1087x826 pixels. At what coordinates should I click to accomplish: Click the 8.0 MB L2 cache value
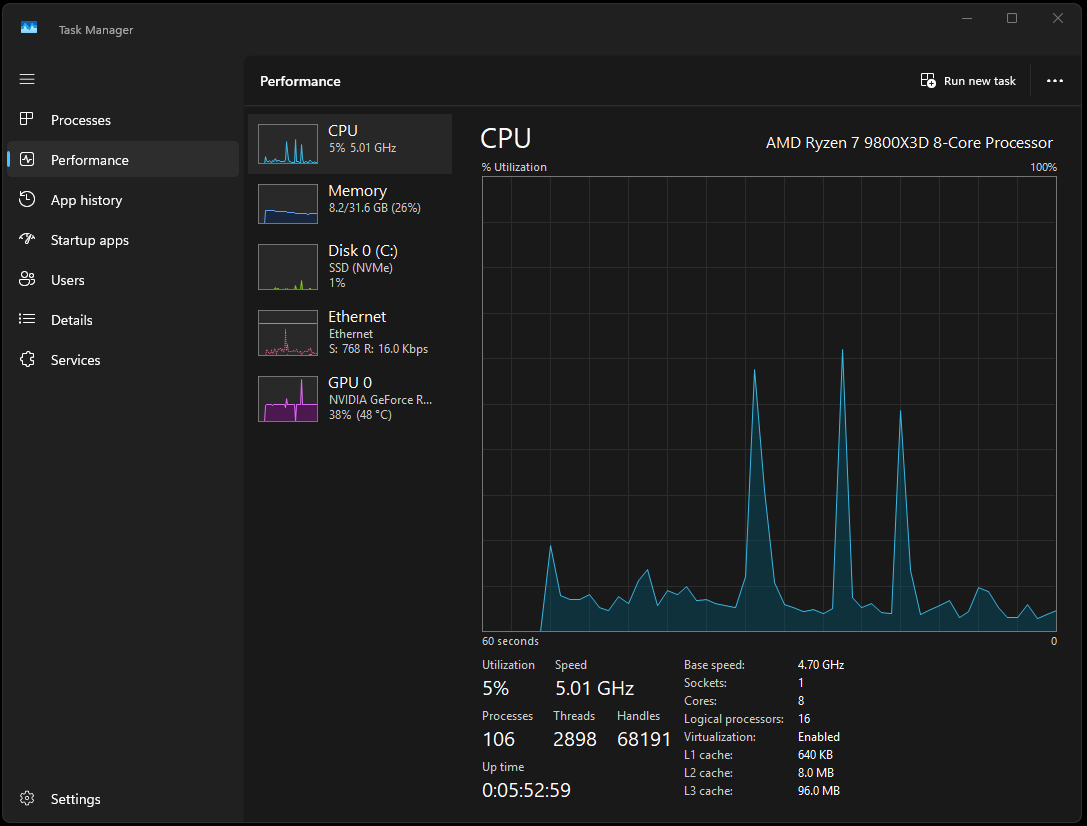click(816, 773)
